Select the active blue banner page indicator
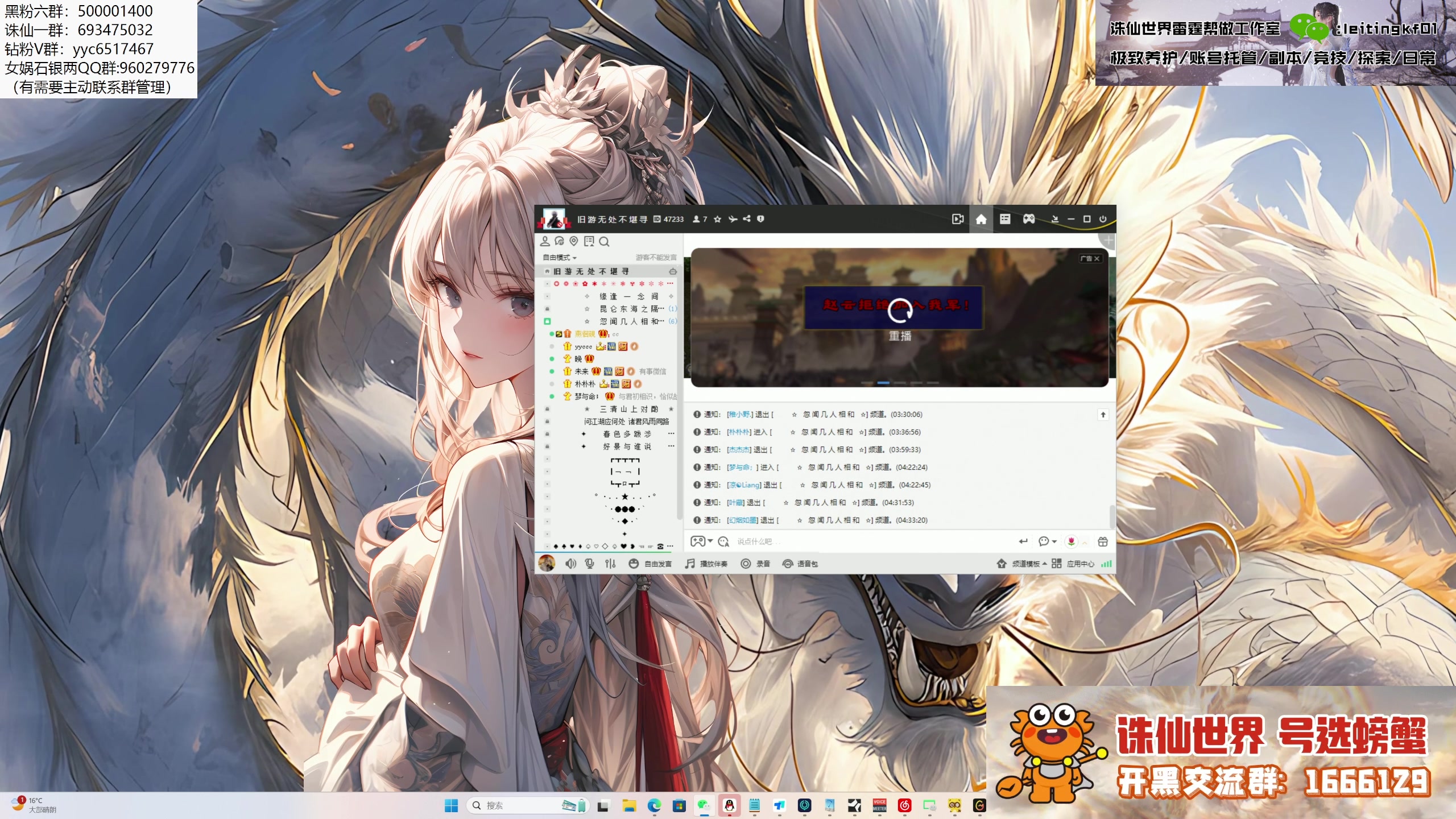This screenshot has width=1456, height=819. (883, 383)
